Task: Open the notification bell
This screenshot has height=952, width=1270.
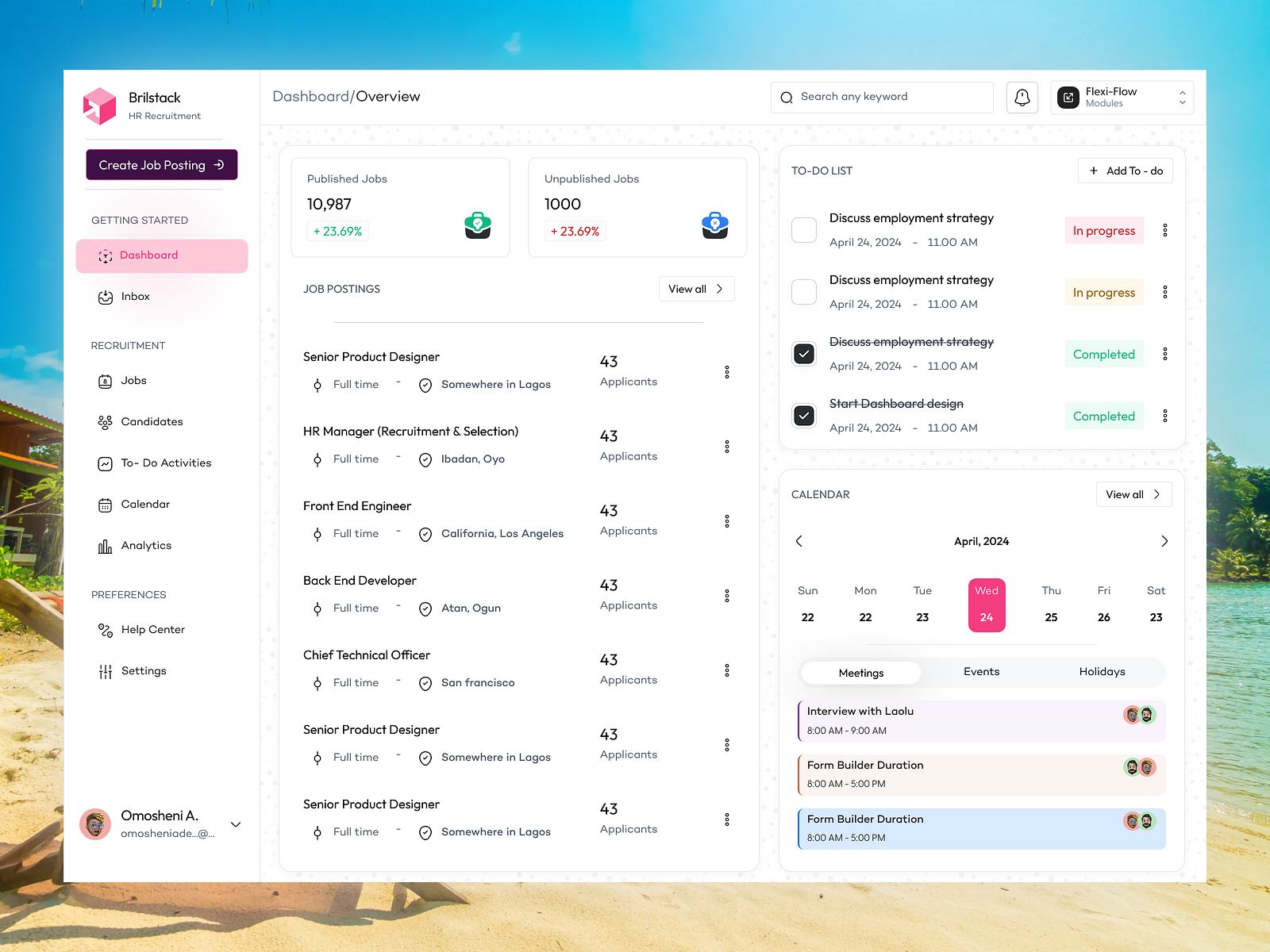Action: click(1022, 97)
